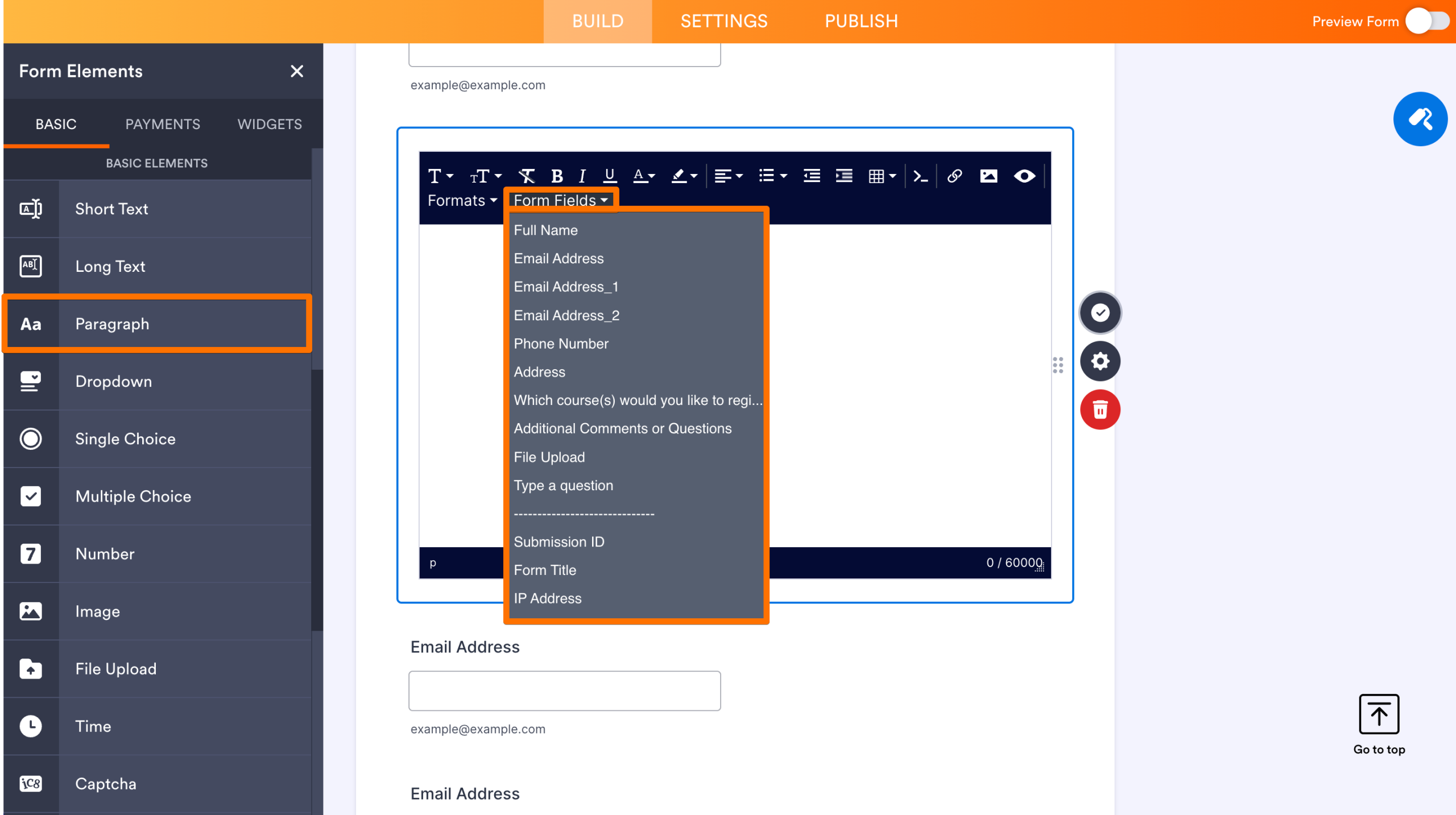Open paragraph properties gear icon
This screenshot has height=815, width=1456.
click(1100, 361)
